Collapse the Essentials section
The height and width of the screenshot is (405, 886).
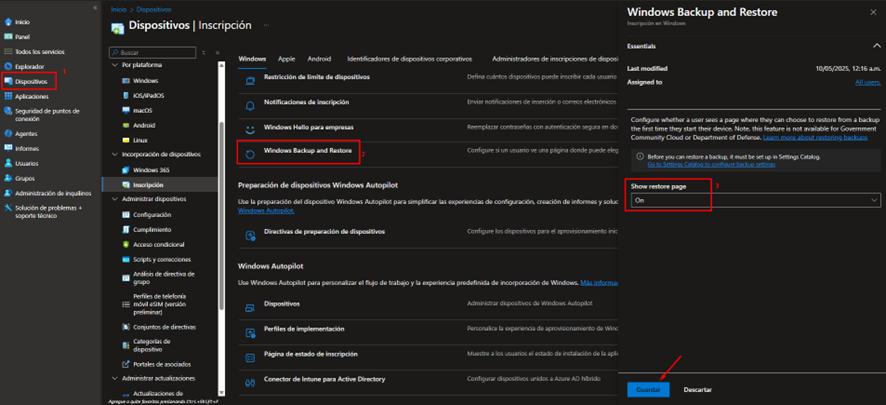click(875, 46)
